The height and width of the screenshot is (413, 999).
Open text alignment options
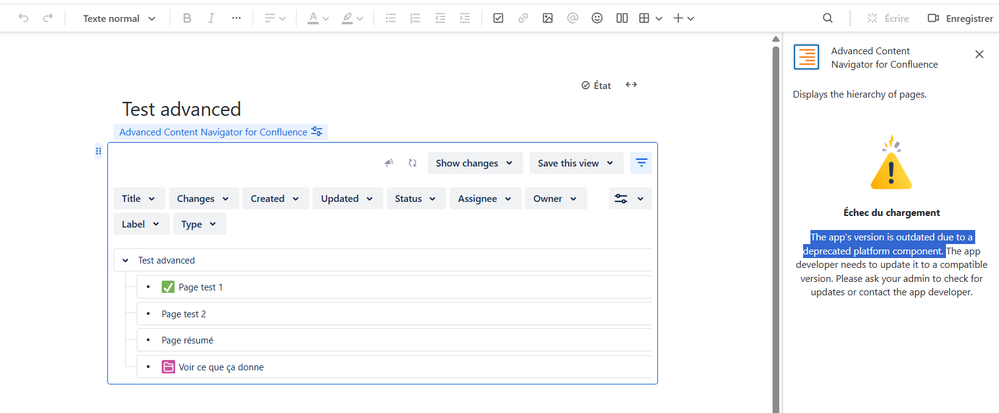tap(275, 18)
